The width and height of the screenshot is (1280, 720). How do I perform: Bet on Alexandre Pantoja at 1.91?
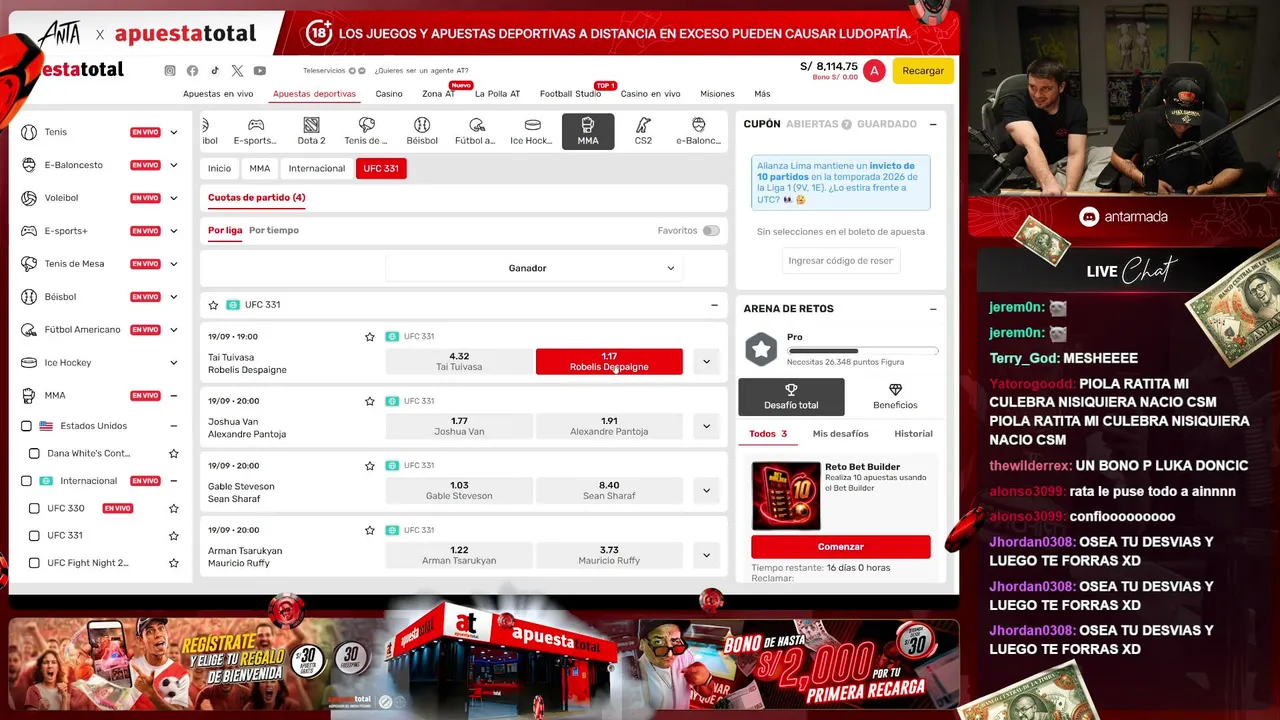pyautogui.click(x=609, y=426)
